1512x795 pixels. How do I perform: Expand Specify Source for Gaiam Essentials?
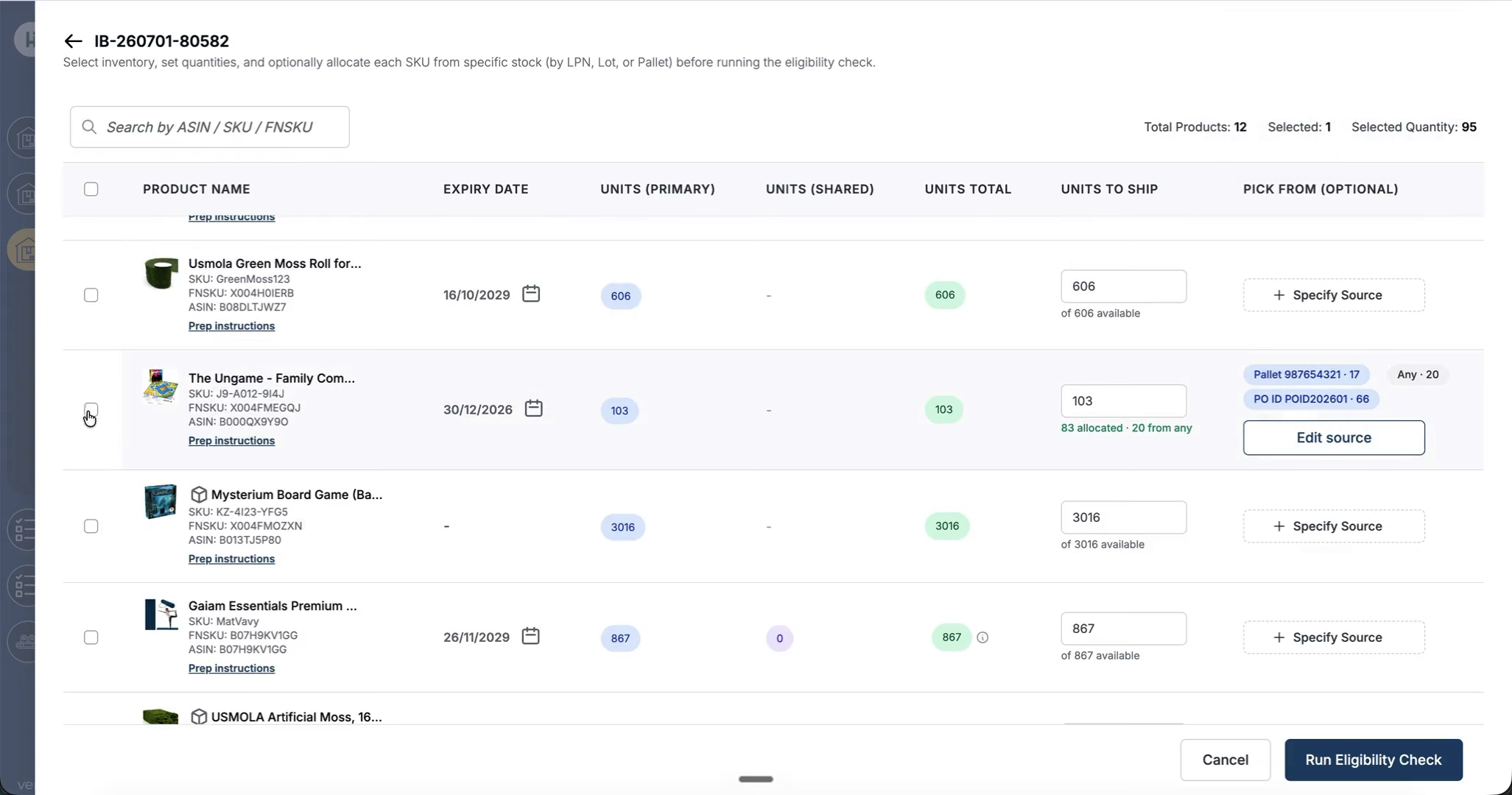tap(1334, 637)
